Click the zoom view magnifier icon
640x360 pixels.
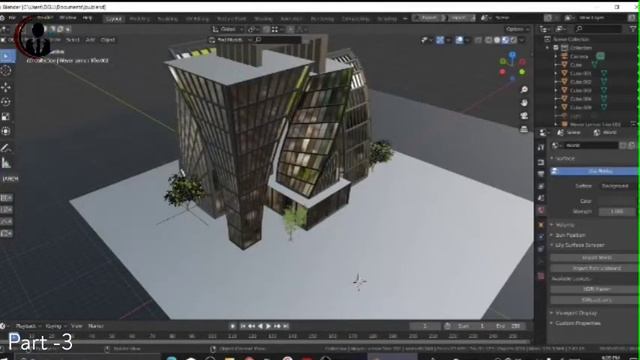[x=524, y=90]
